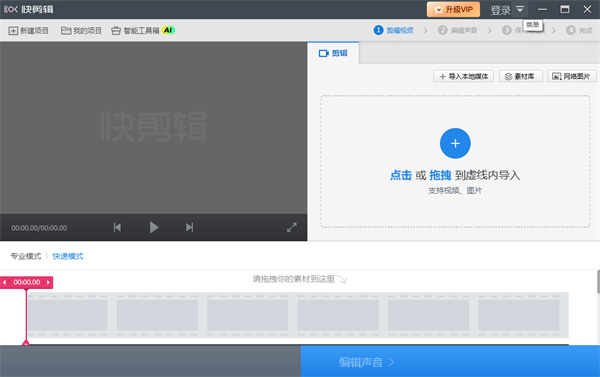Open the 素材库 material library
600x377 pixels.
point(520,77)
